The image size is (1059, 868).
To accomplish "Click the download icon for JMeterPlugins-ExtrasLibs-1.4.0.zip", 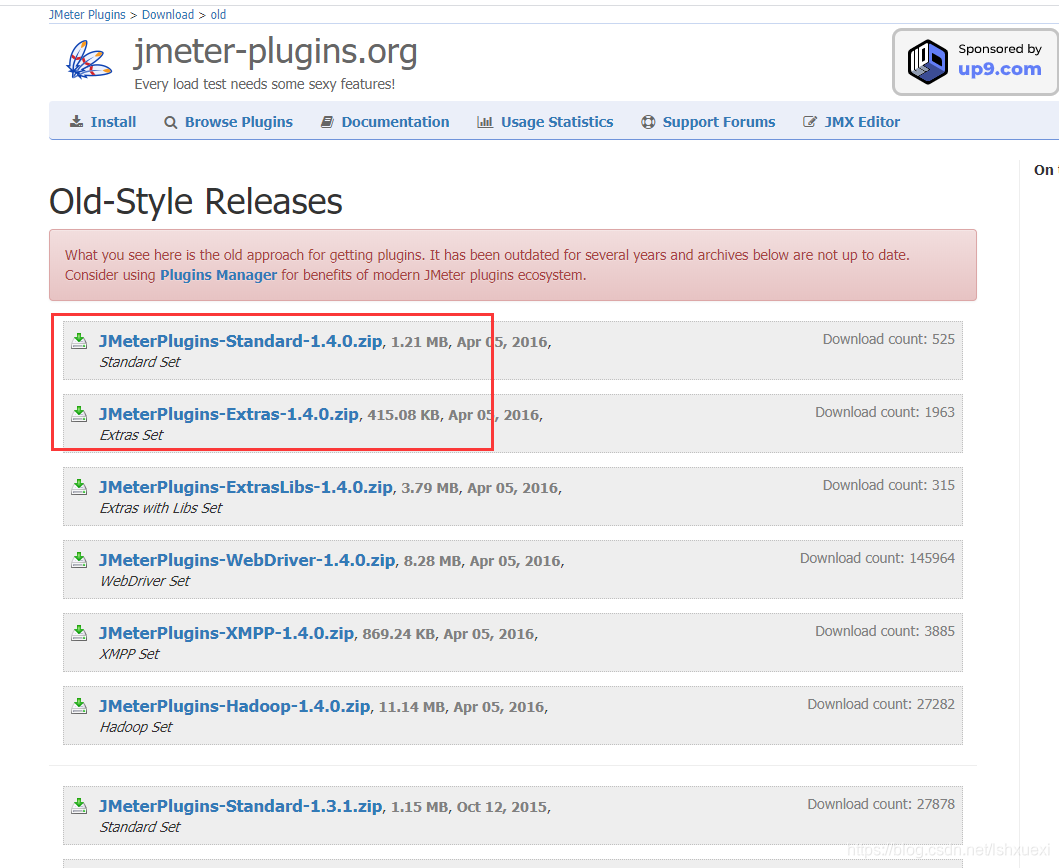I will pos(79,486).
